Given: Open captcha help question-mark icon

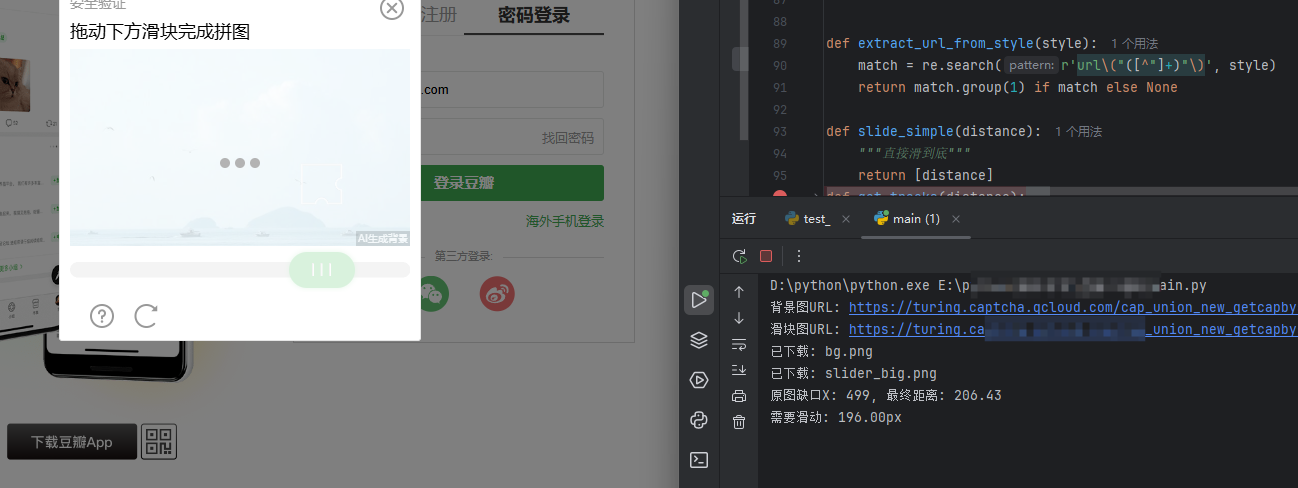Looking at the screenshot, I should coord(102,316).
